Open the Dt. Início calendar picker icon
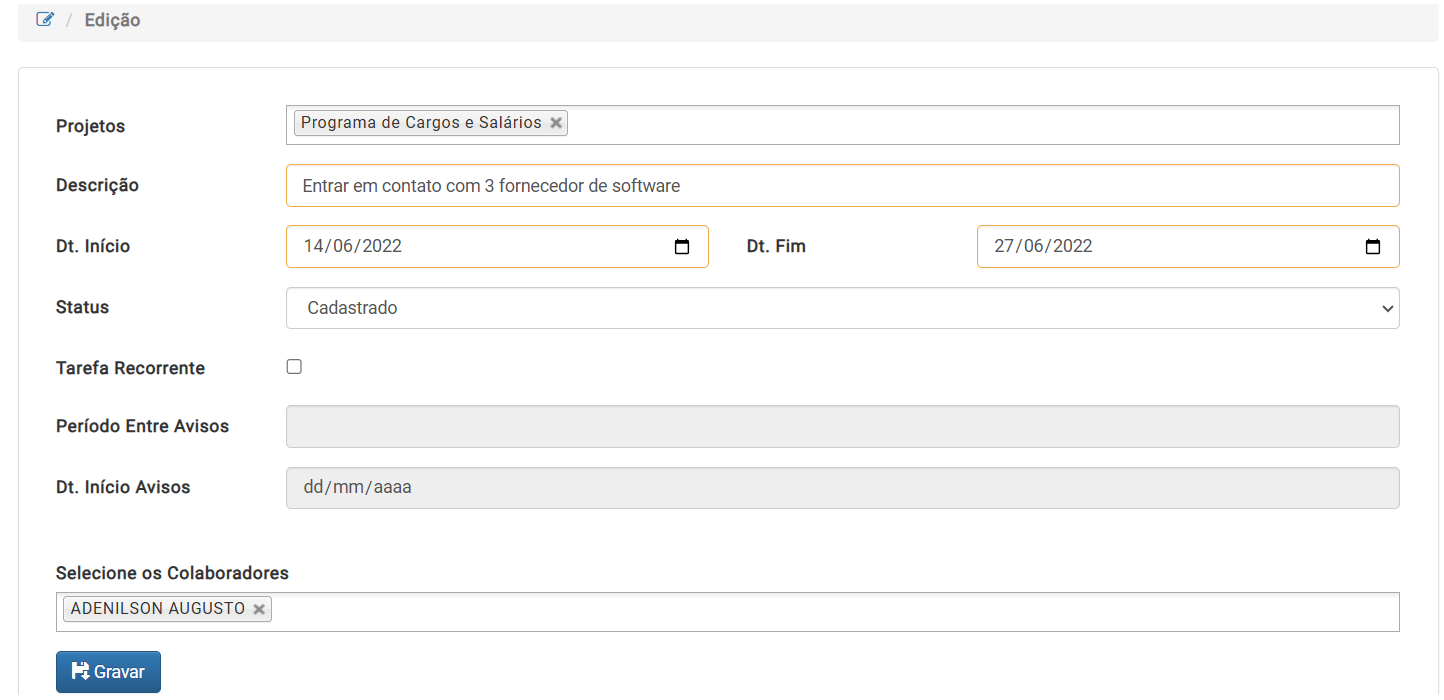 (x=682, y=247)
